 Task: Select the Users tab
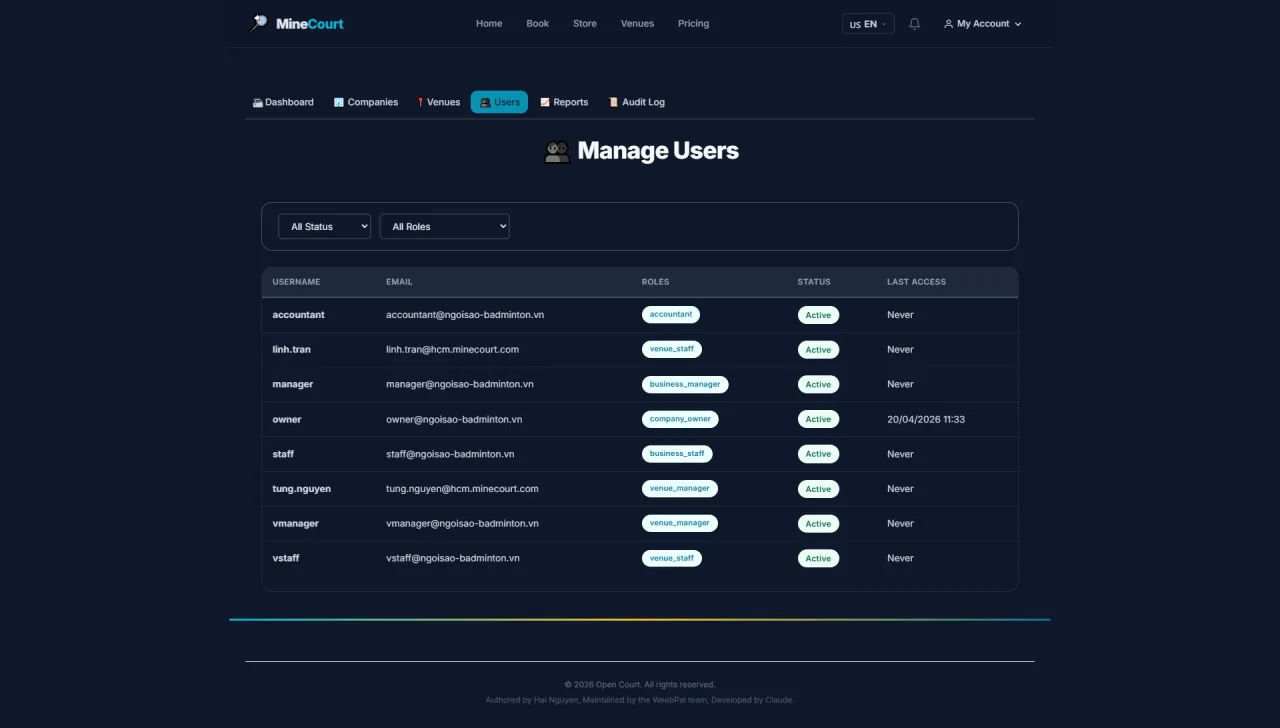pos(499,102)
